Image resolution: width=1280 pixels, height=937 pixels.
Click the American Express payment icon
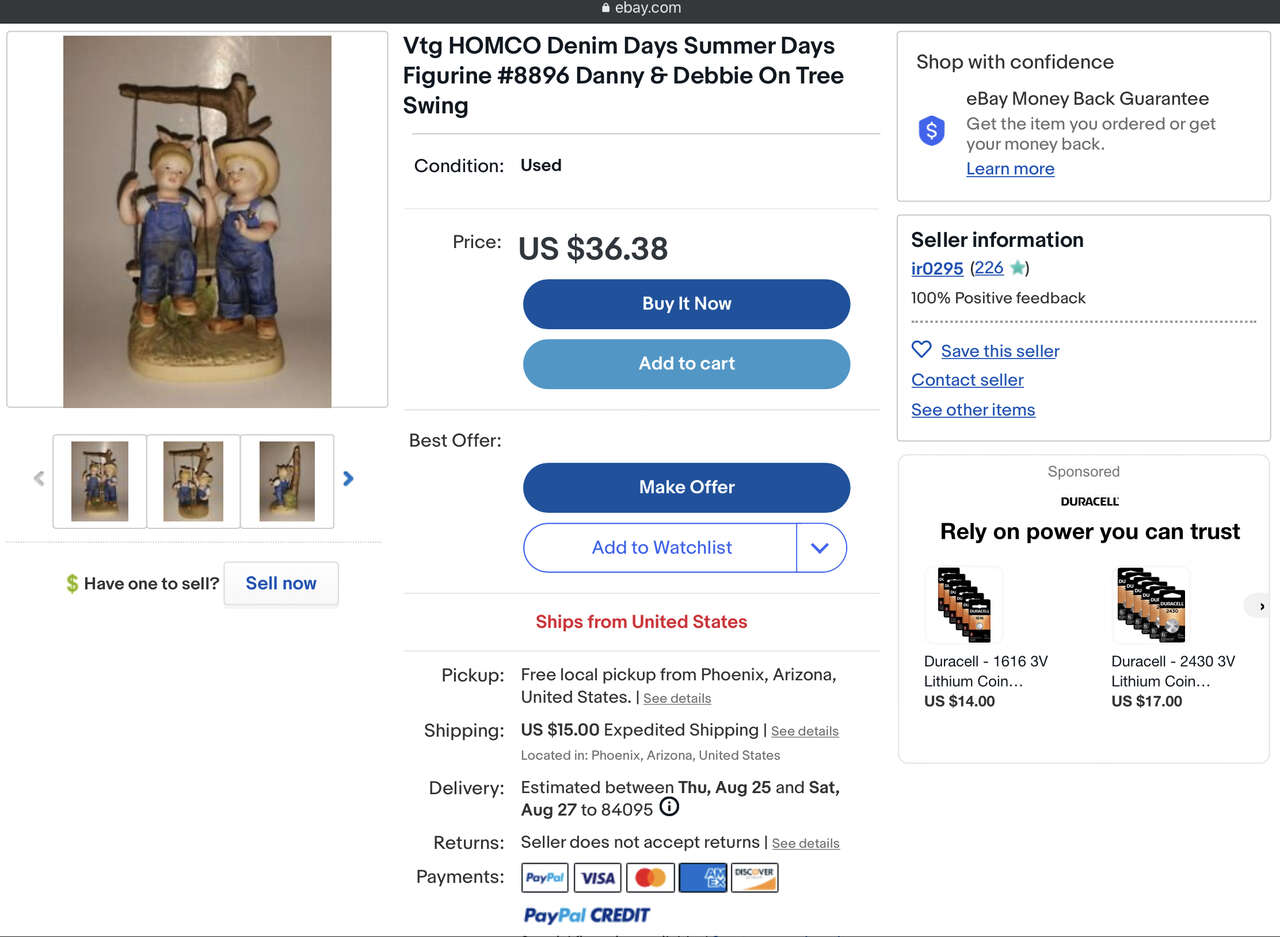[x=703, y=878]
